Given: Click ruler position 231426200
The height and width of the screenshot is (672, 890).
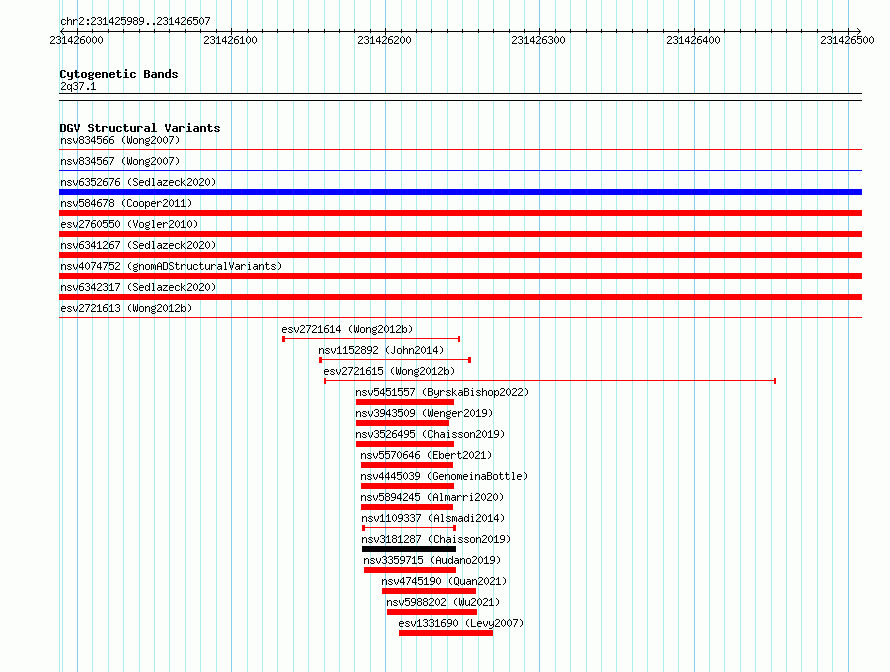Looking at the screenshot, I should point(384,40).
